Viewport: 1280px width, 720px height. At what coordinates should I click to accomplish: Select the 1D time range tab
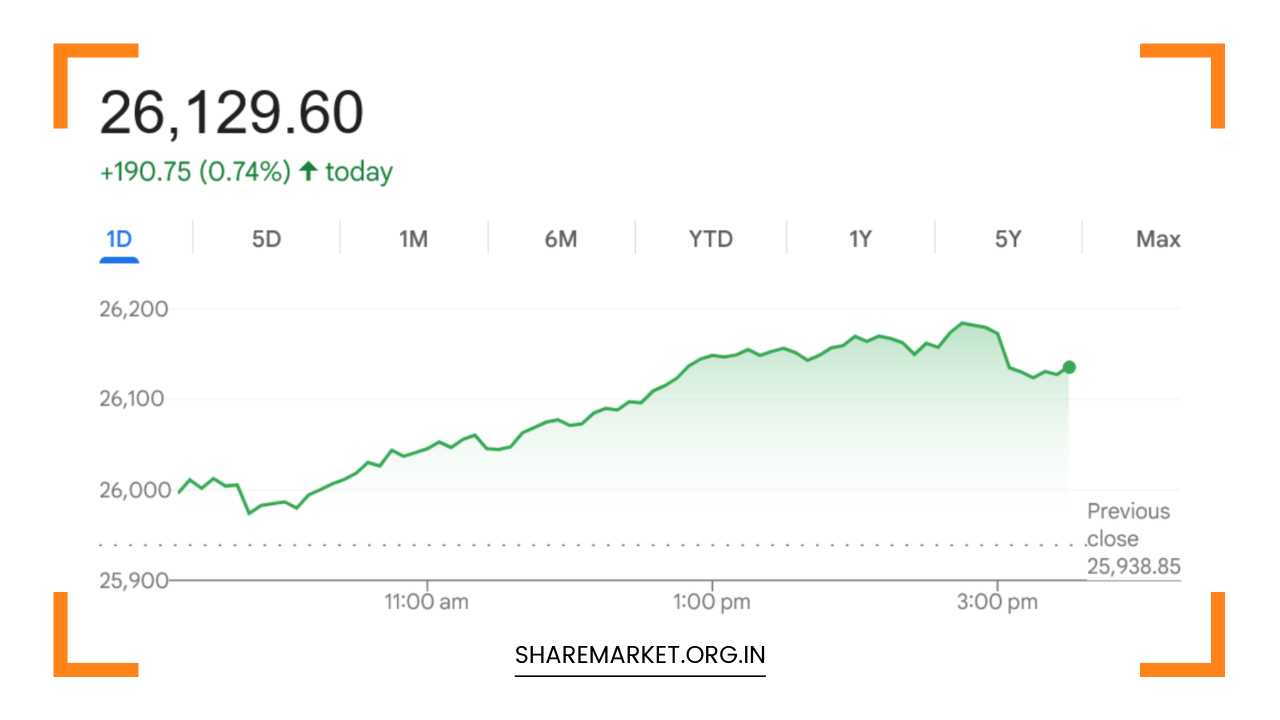pos(119,239)
